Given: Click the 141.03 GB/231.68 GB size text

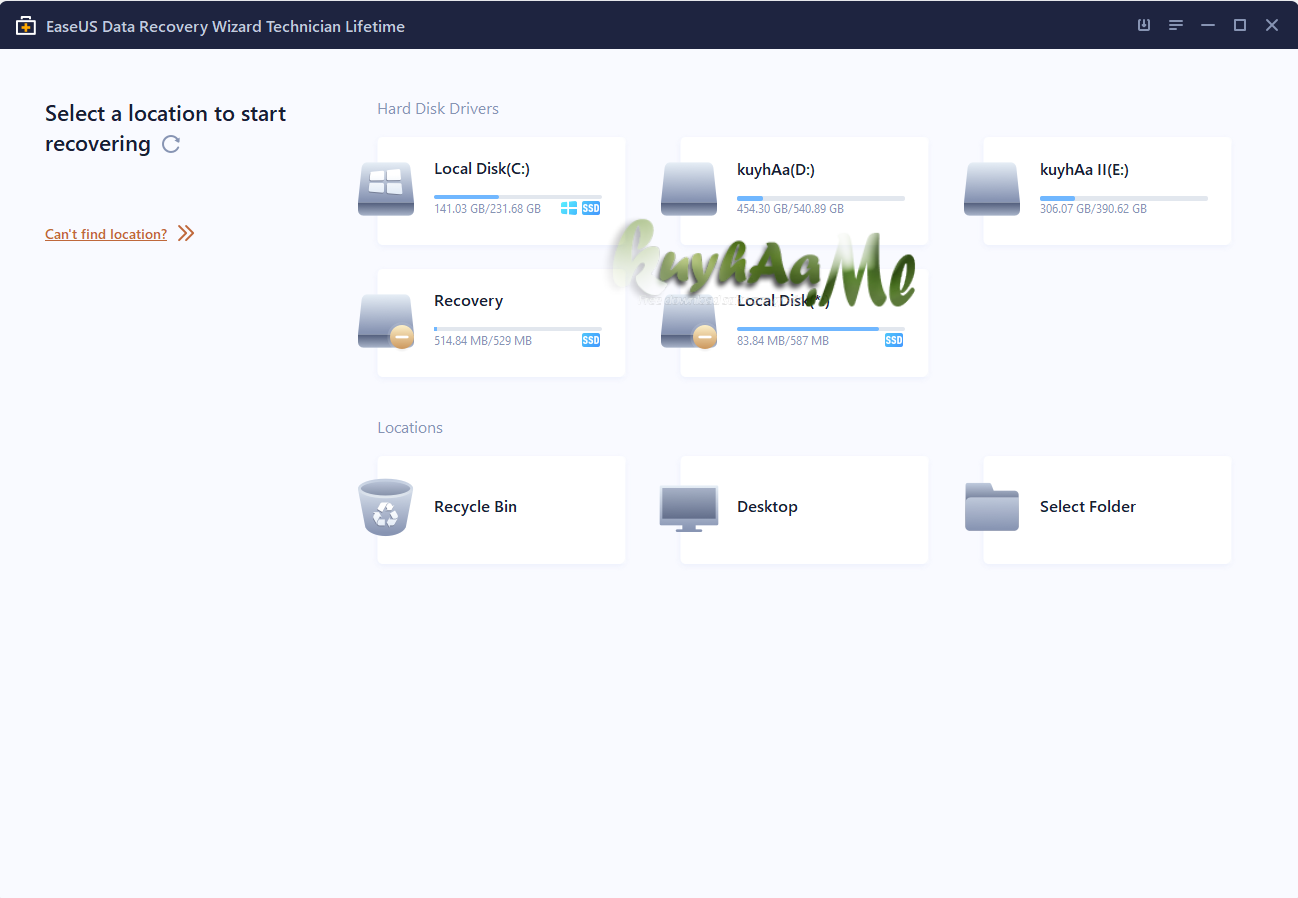Looking at the screenshot, I should pos(487,209).
